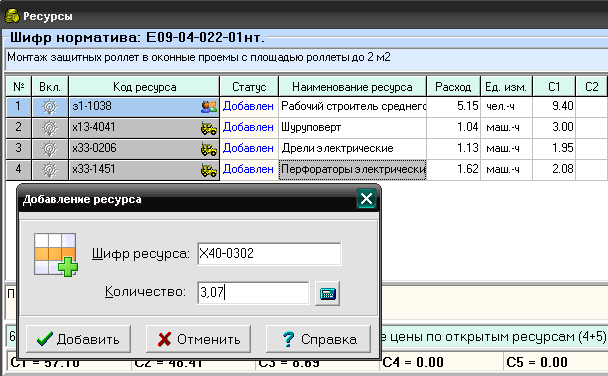Select resource code cell з1-1038
The image size is (608, 376).
[x=143, y=107]
